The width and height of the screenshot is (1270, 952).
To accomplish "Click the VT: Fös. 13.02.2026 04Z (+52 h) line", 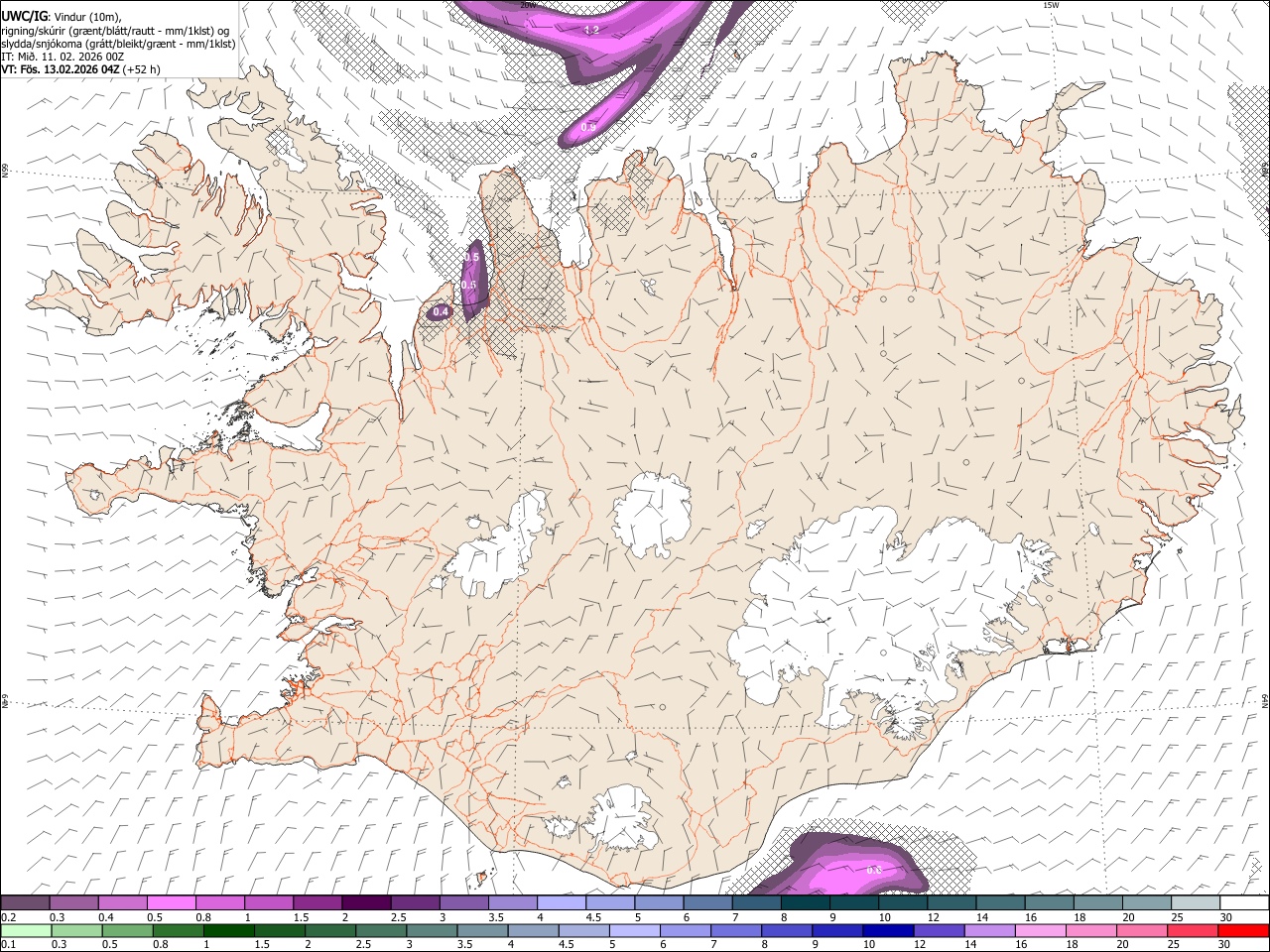I will [x=80, y=69].
